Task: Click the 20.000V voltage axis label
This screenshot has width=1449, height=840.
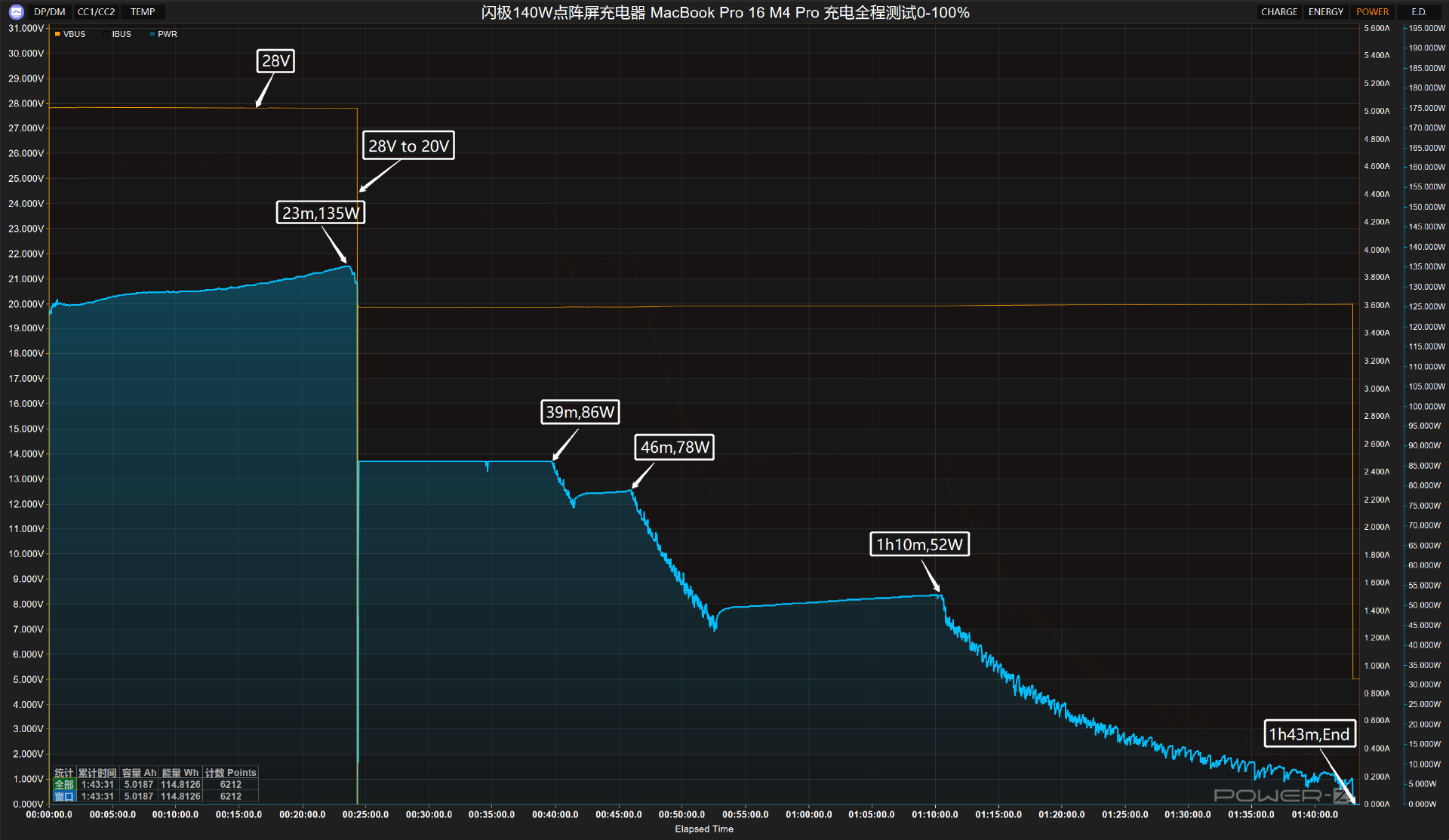Action: tap(26, 304)
